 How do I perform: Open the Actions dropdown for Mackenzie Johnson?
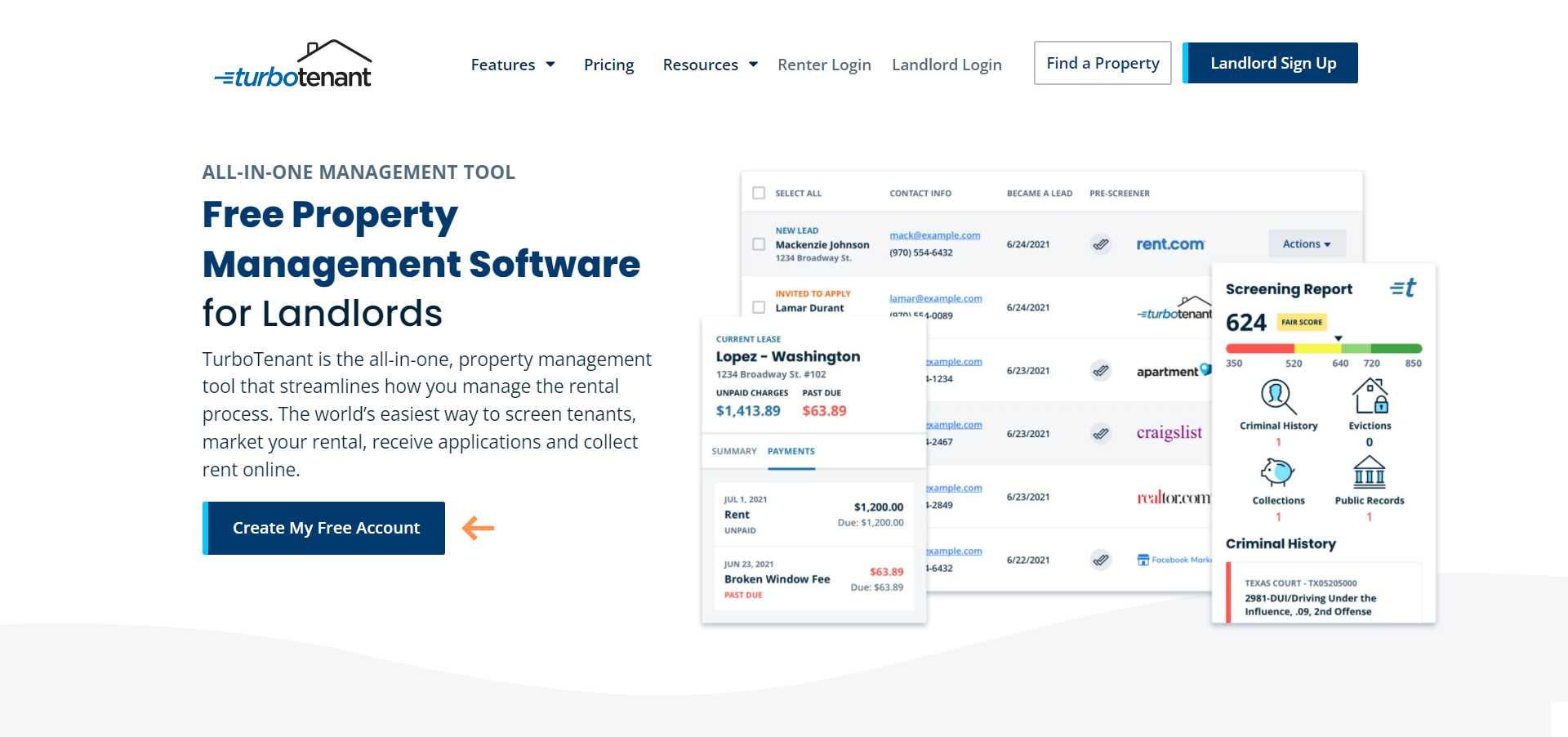(1307, 243)
